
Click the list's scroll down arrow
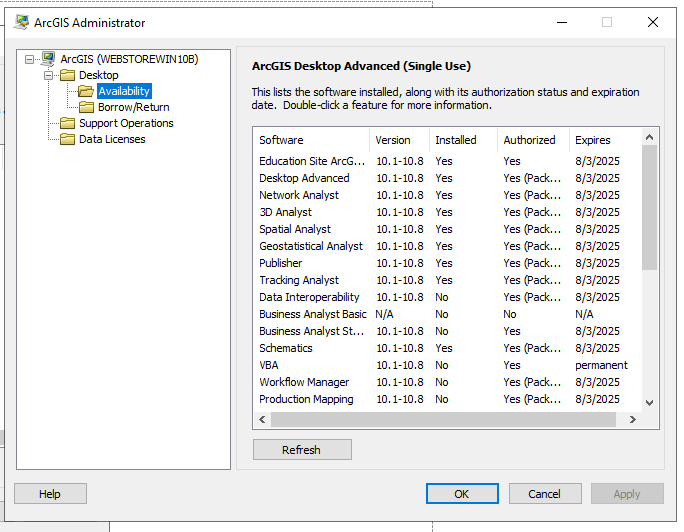coord(650,402)
